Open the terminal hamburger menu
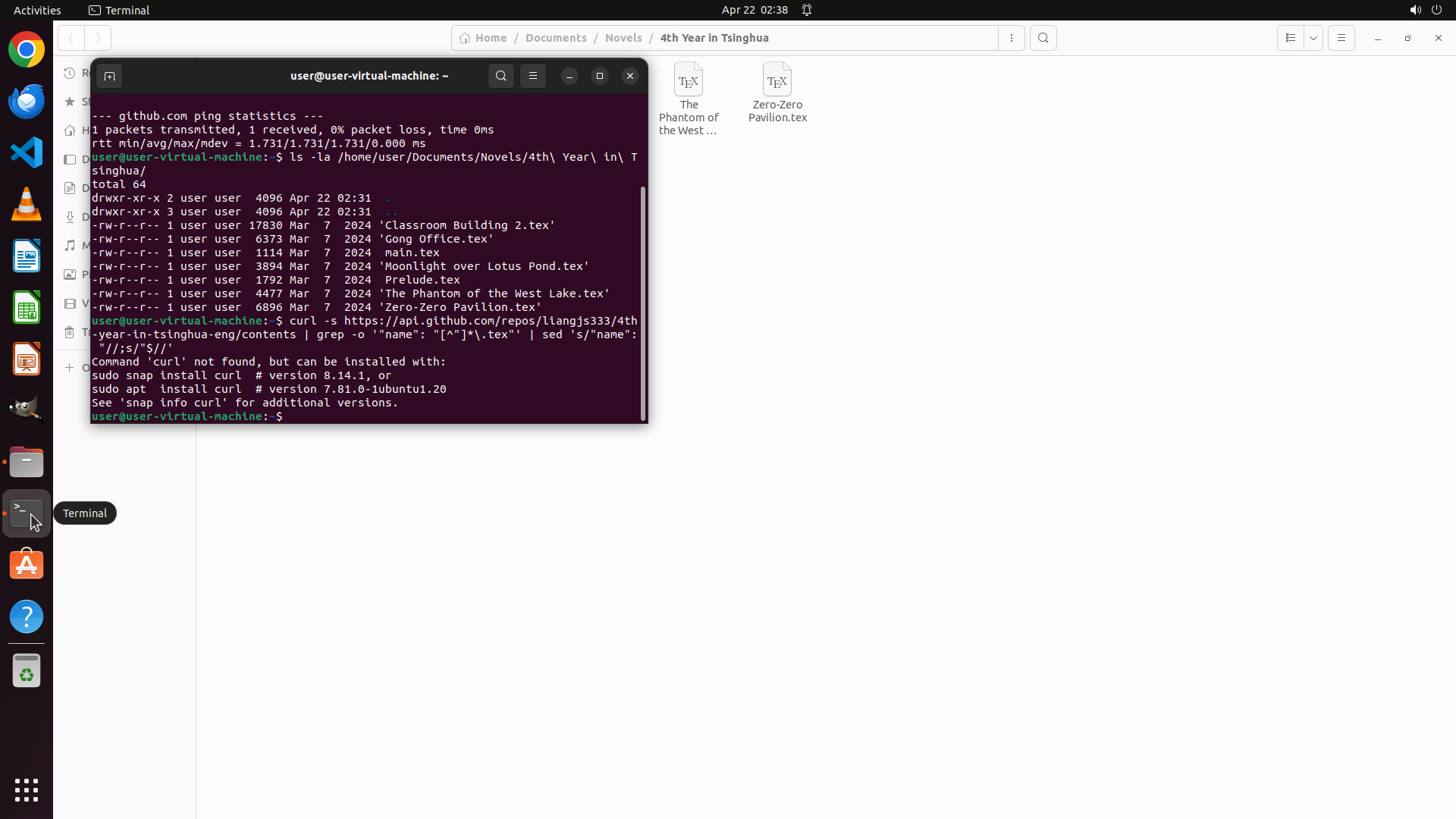Image resolution: width=1456 pixels, height=819 pixels. click(x=533, y=76)
